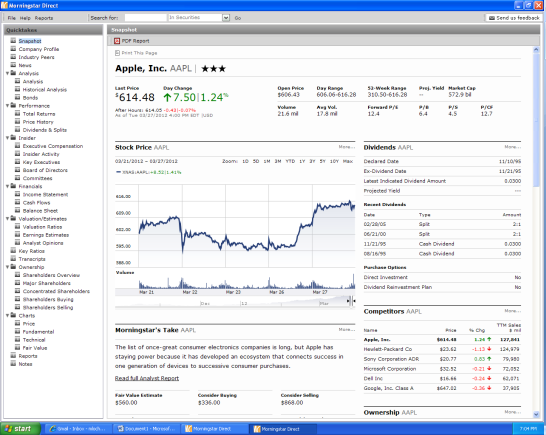546x435 pixels.
Task: Collapse the Analysis folder in Quicktakes
Action: pyautogui.click(x=7, y=73)
